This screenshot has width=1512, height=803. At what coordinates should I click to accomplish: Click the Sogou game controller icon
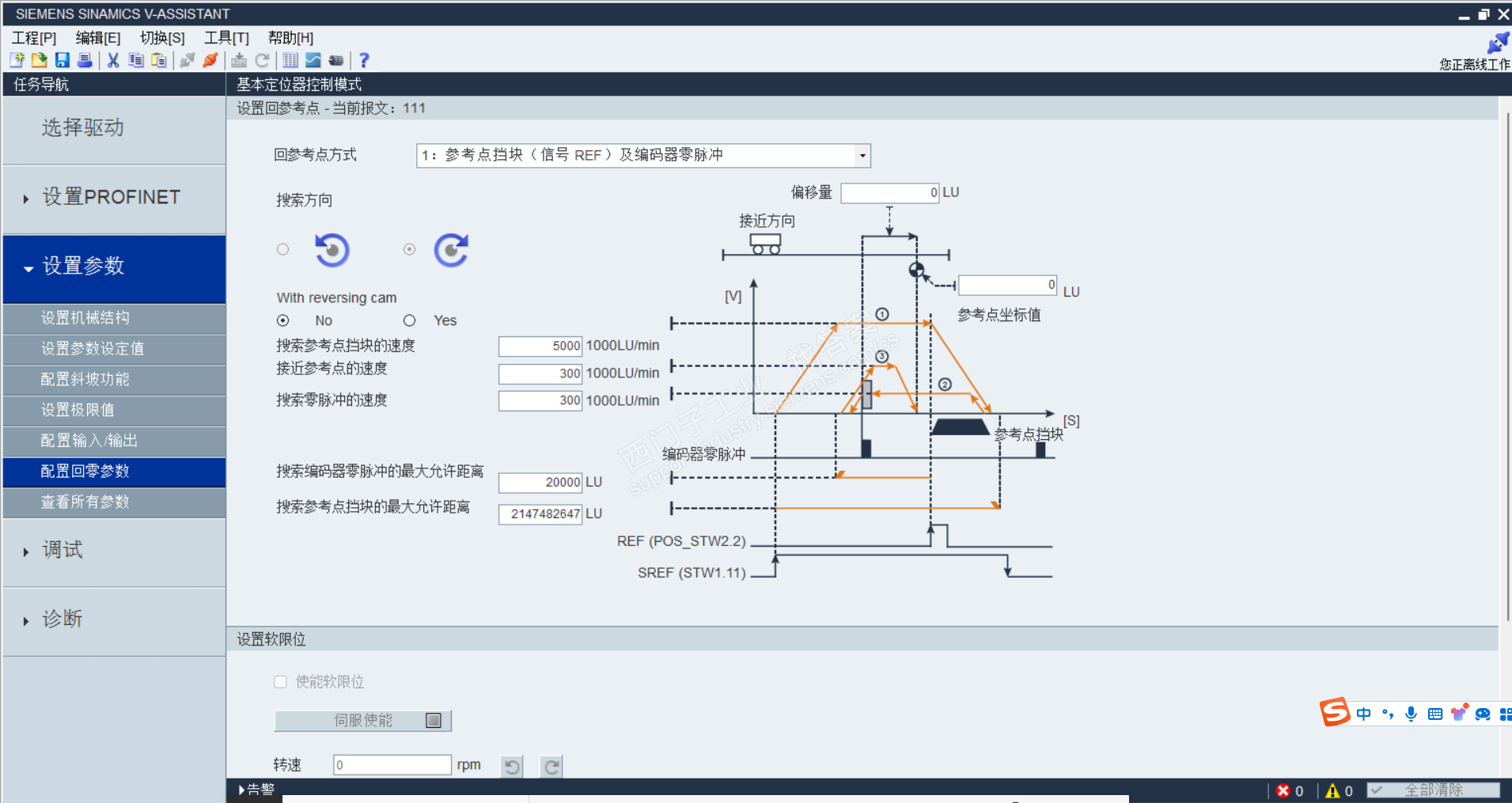(x=1483, y=714)
